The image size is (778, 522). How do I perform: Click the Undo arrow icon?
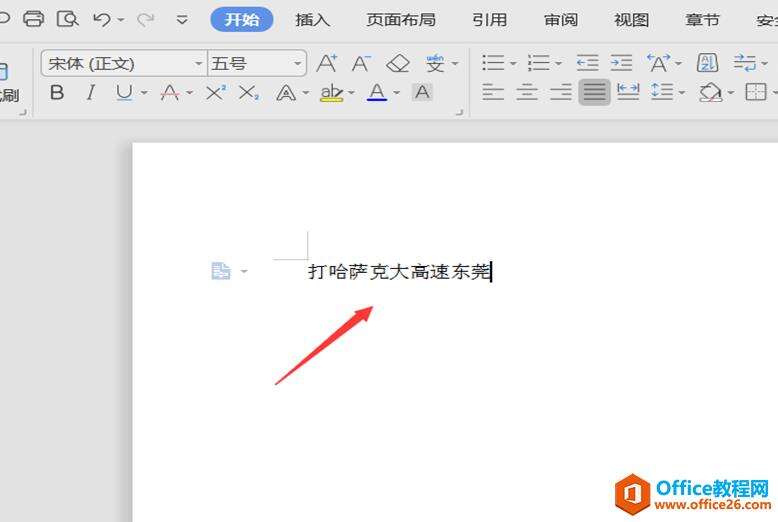[x=102, y=19]
